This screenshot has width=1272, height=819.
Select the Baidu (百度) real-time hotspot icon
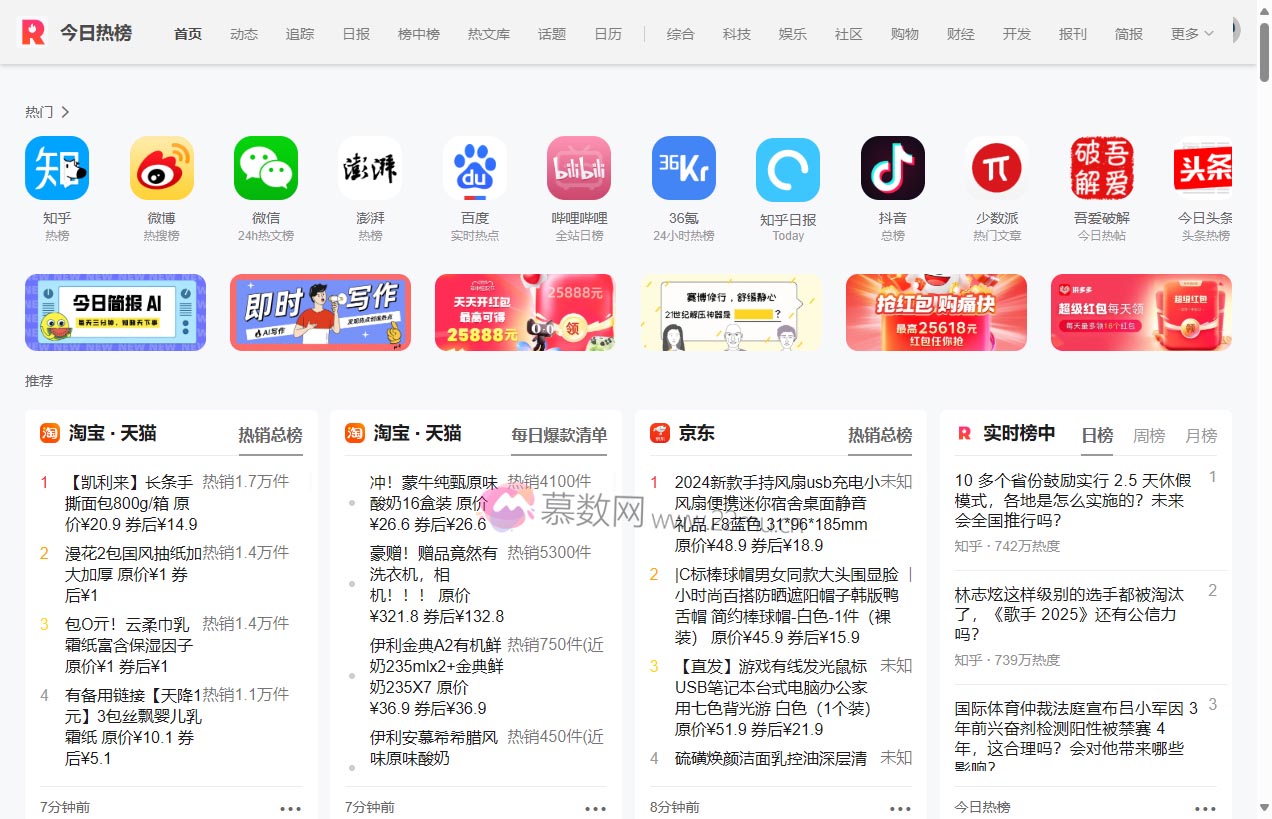pos(474,168)
